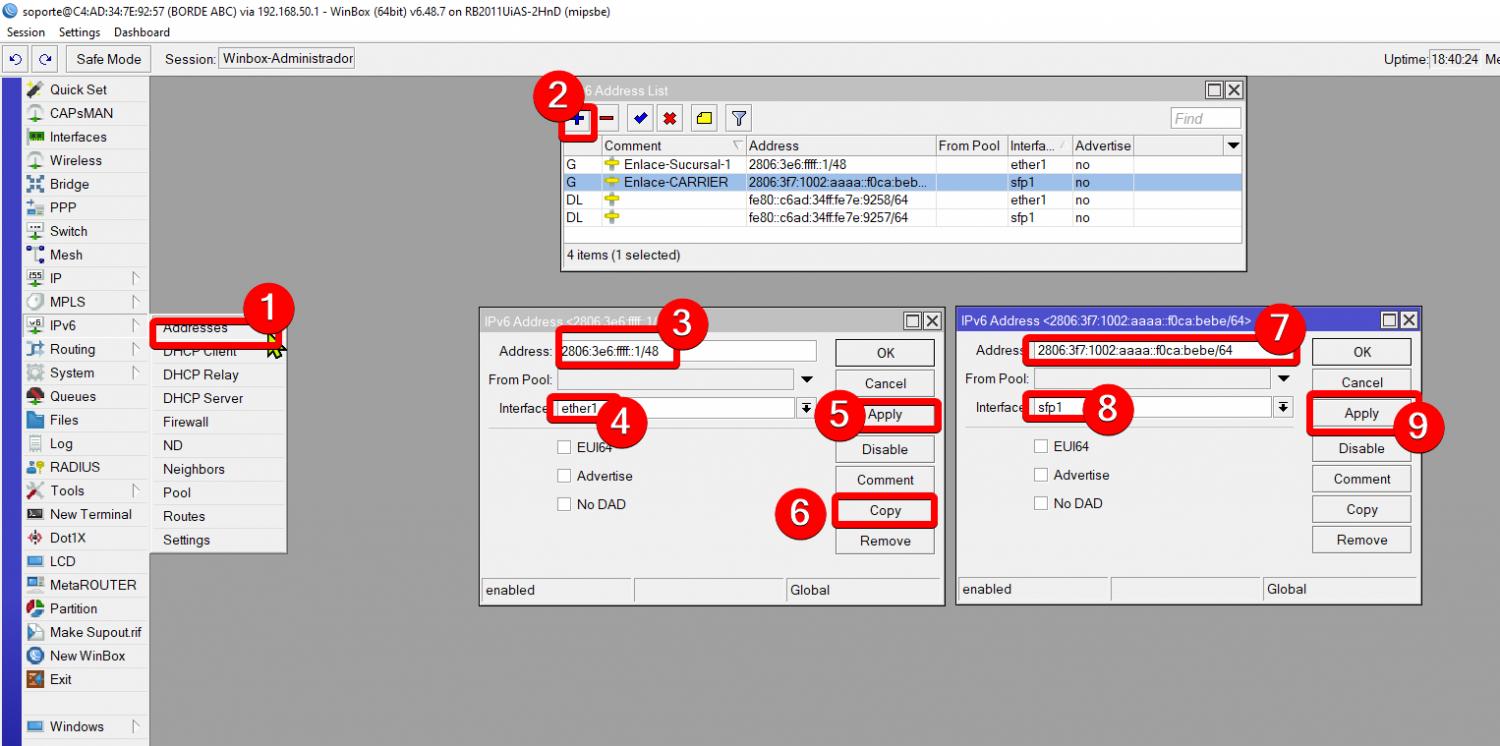Screen dimensions: 1500x746
Task: Click the blue checkmark enable icon
Action: (x=640, y=119)
